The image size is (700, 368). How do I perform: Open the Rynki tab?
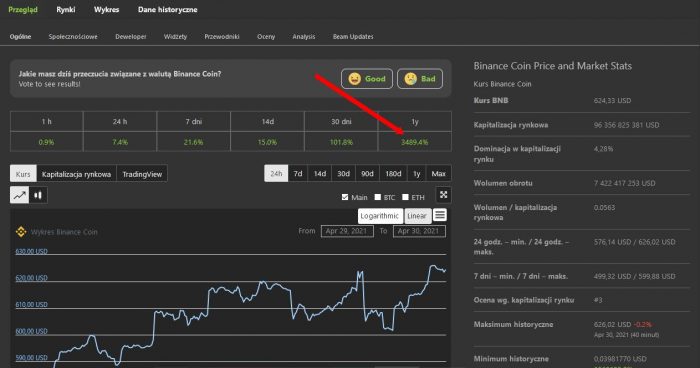66,9
